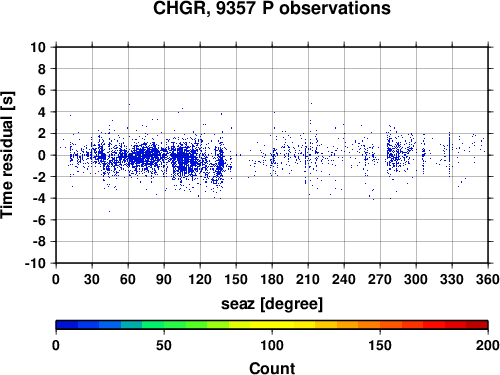Click the y-axis tick label -10
Screen dimensions: 500x375
click(x=35, y=263)
